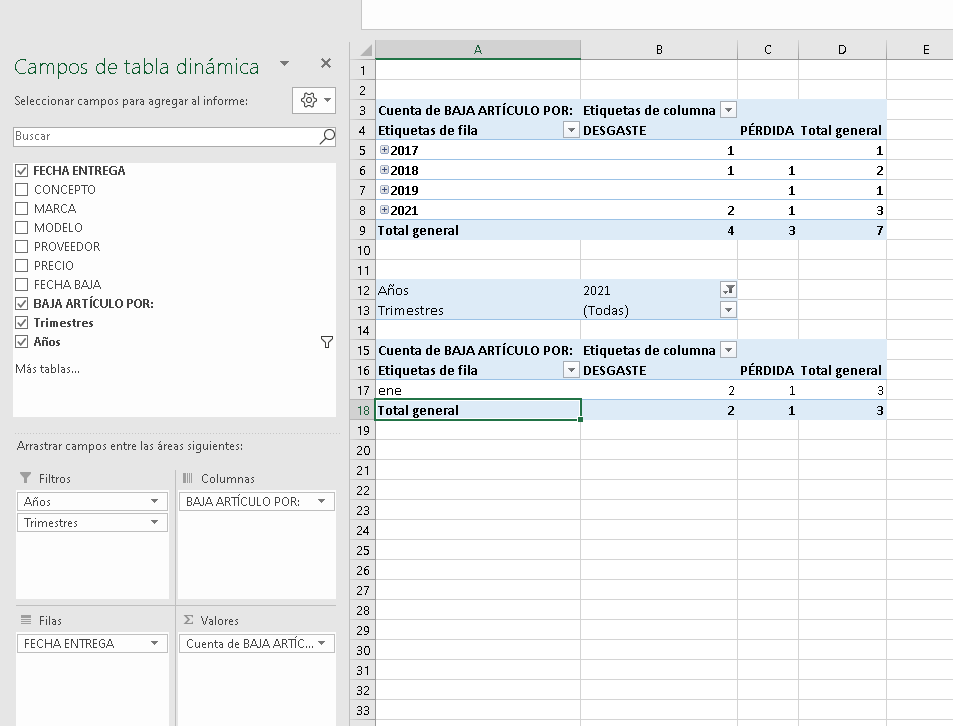Open Etiquetas de fila filter in row 4
953x726 pixels.
coord(571,130)
